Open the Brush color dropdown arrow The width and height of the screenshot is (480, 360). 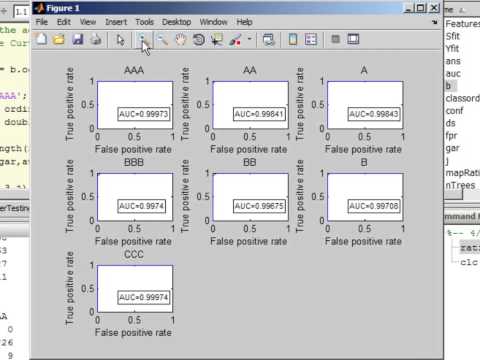point(249,39)
